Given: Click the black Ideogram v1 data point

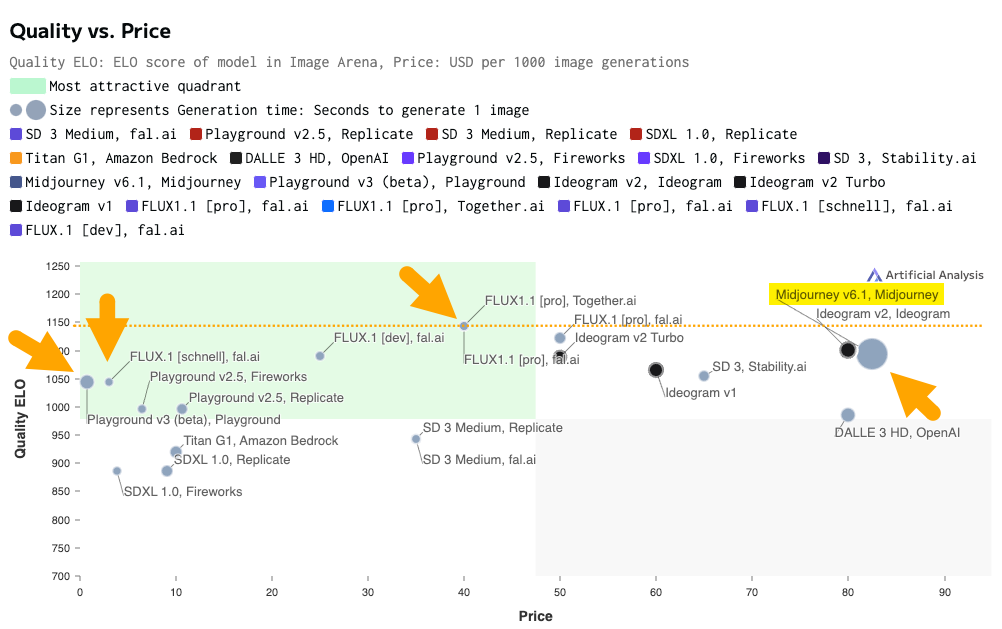Looking at the screenshot, I should coord(656,370).
